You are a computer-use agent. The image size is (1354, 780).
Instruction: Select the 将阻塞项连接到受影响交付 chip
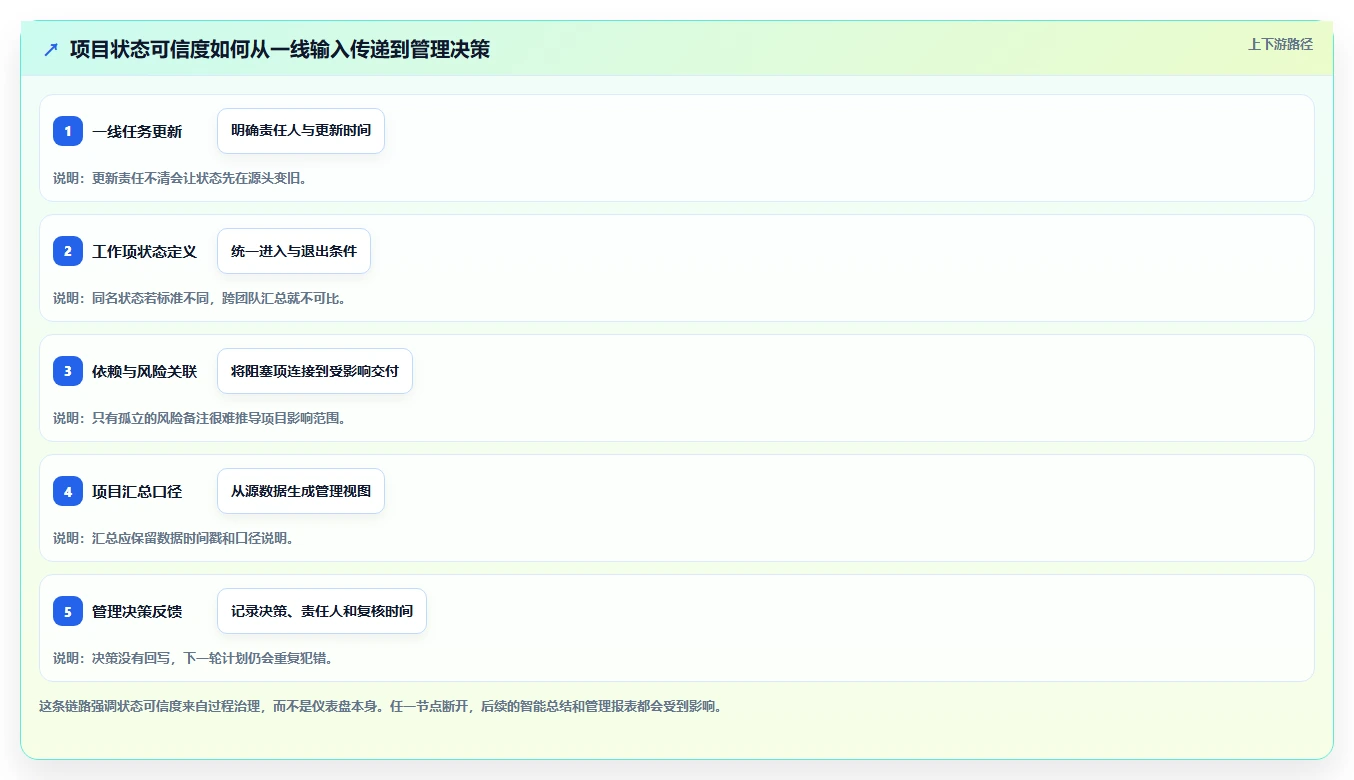point(315,371)
